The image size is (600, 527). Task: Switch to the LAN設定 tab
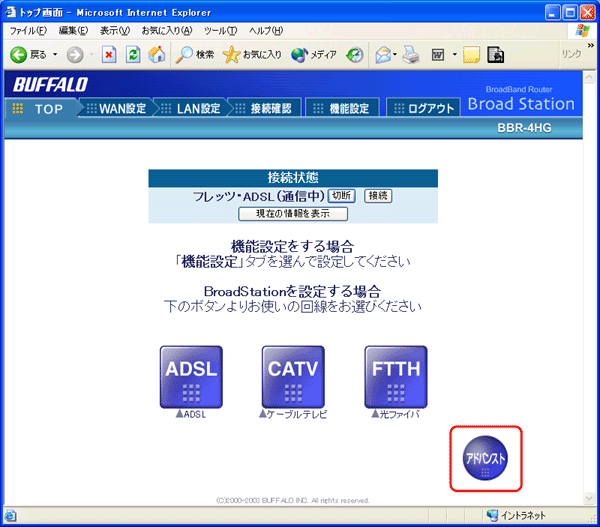(191, 109)
